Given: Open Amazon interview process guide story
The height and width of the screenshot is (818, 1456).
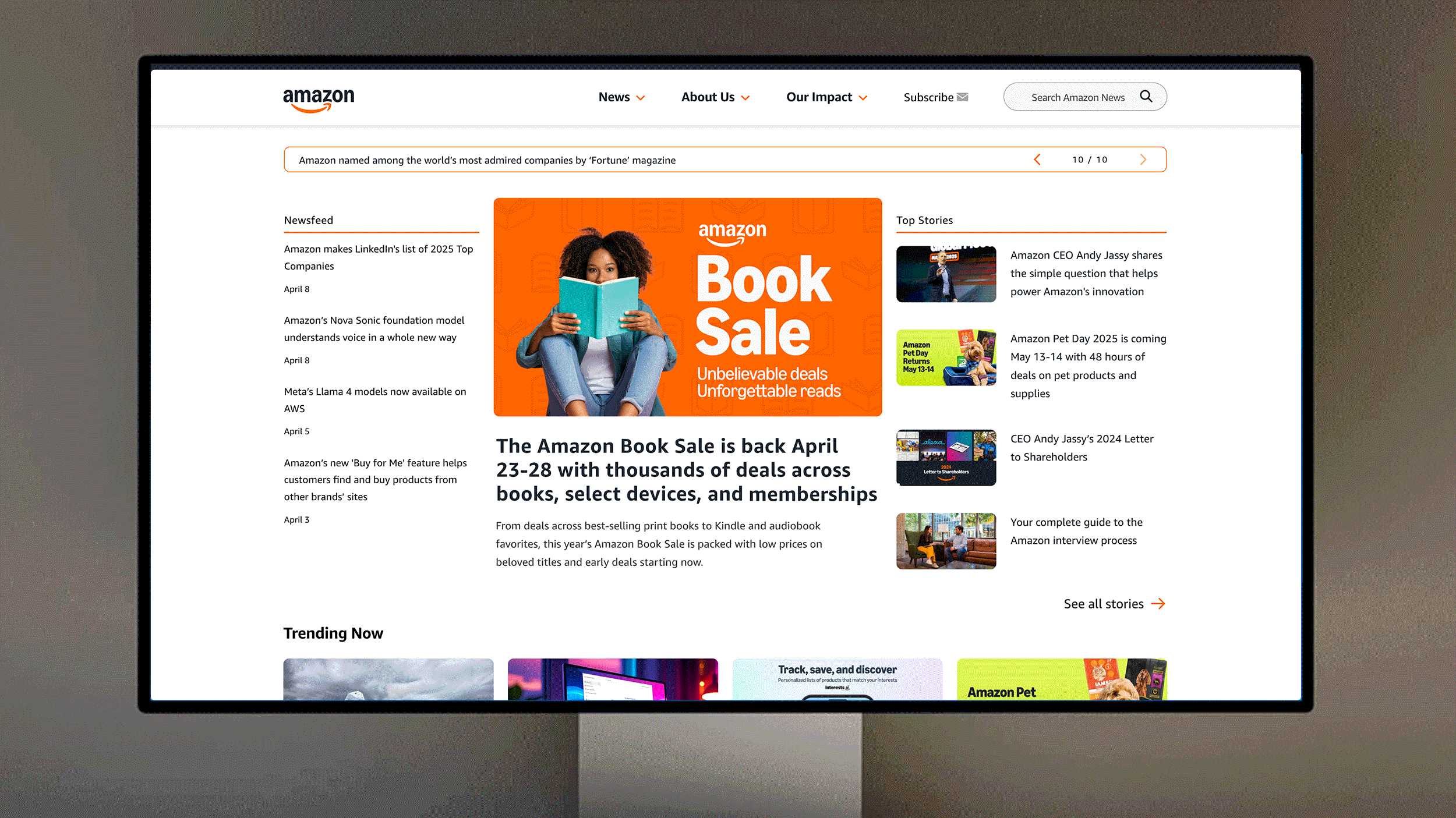Looking at the screenshot, I should pos(1076,531).
